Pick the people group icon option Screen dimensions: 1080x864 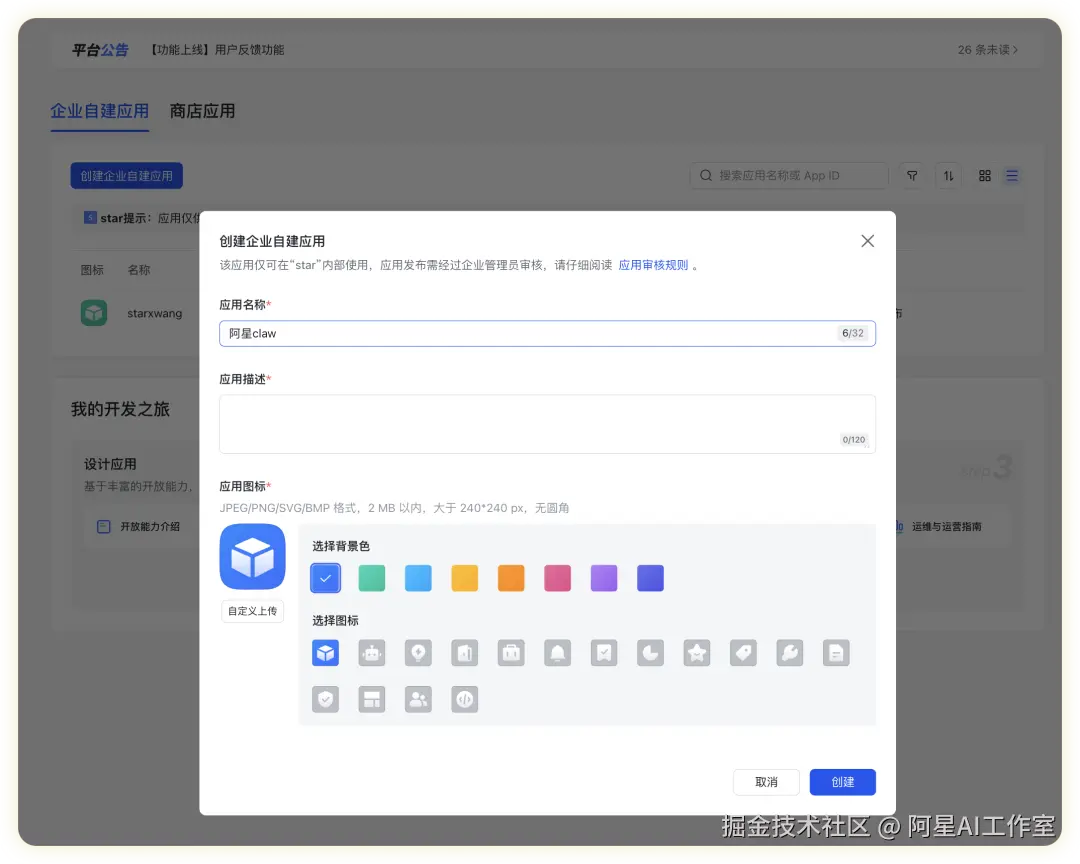(418, 699)
